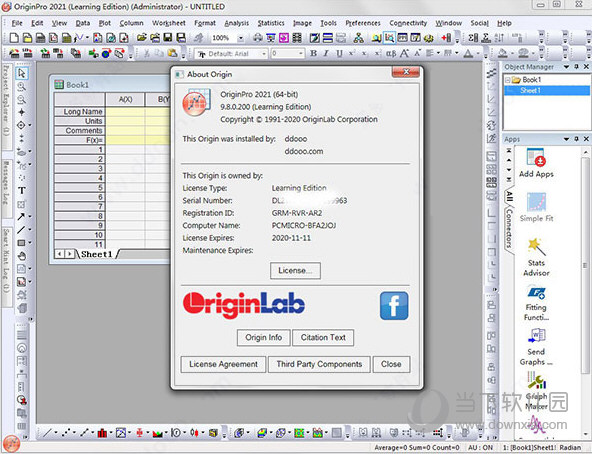Click the Facebook icon in dialog
Screen dimensions: 592x454
(394, 306)
